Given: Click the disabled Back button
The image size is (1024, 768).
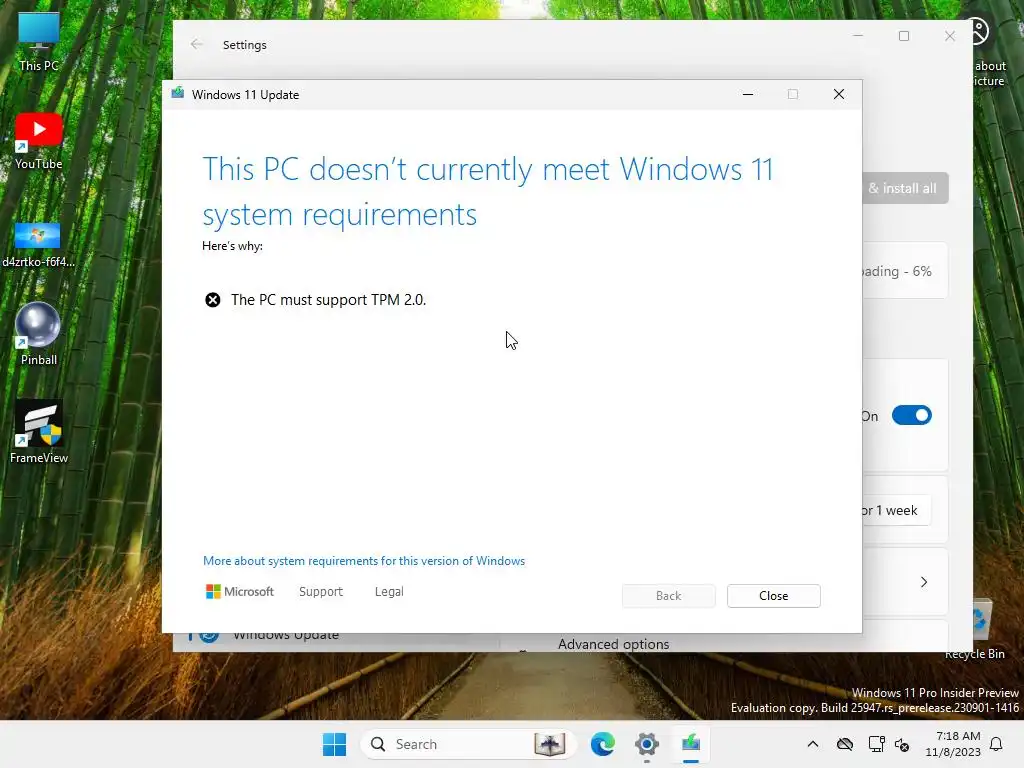Looking at the screenshot, I should point(668,596).
